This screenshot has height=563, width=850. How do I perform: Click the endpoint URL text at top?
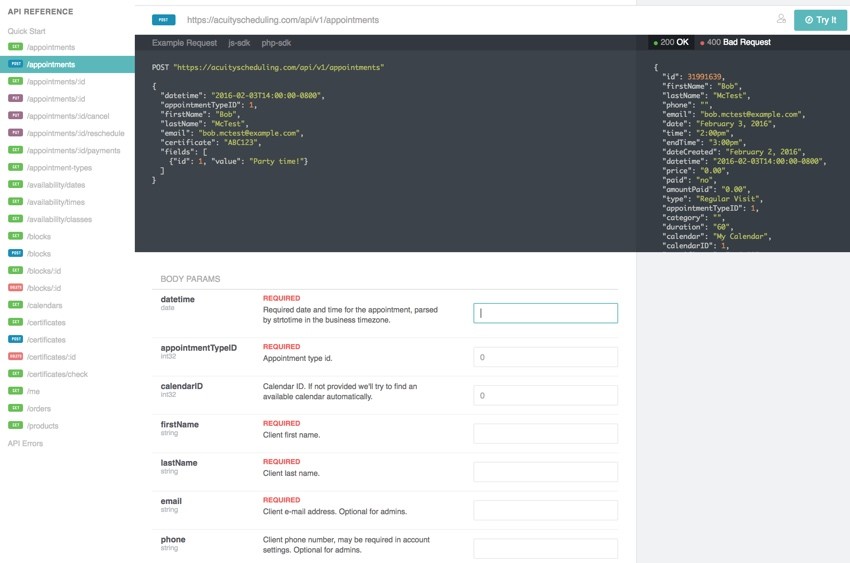(x=283, y=20)
